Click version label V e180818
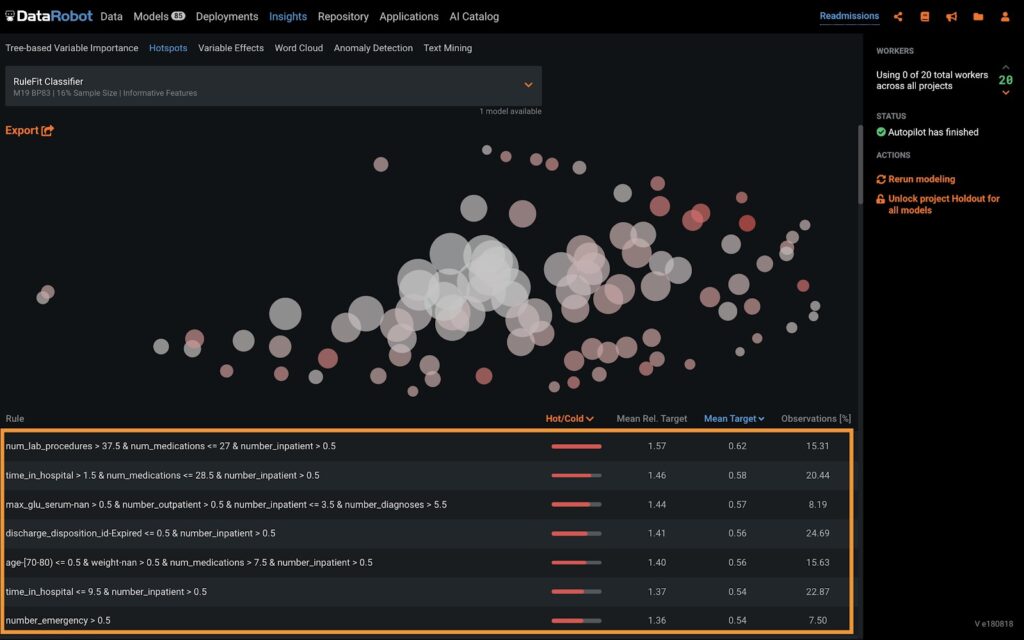The width and height of the screenshot is (1024, 640). pyautogui.click(x=994, y=624)
